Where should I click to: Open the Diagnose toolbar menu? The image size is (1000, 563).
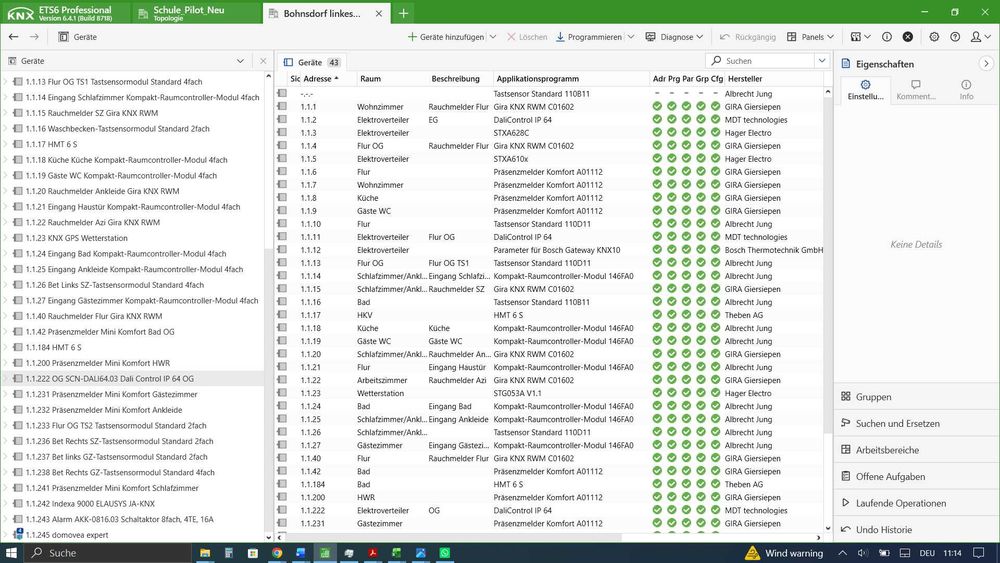(x=674, y=37)
